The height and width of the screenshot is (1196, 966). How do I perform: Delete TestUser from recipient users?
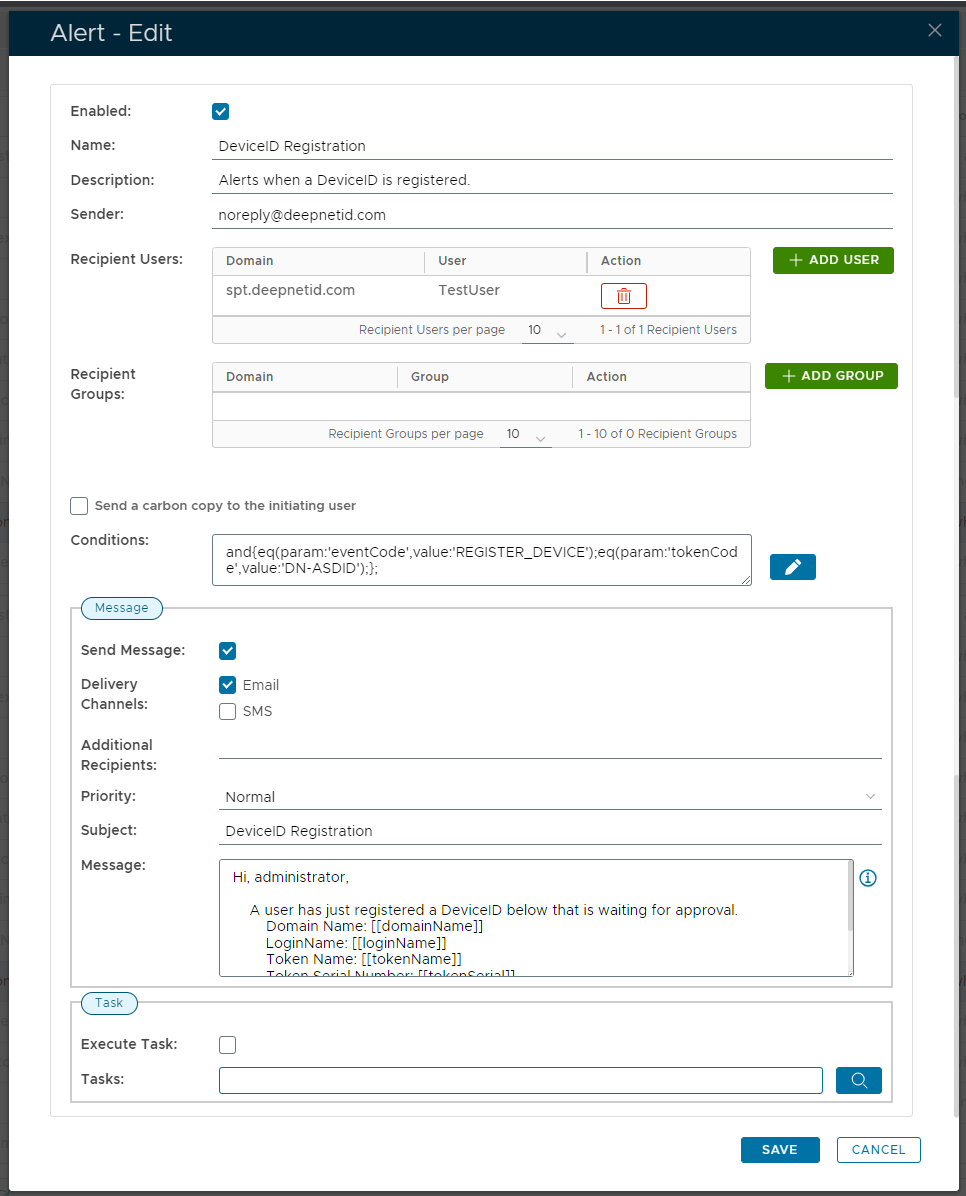(x=623, y=296)
